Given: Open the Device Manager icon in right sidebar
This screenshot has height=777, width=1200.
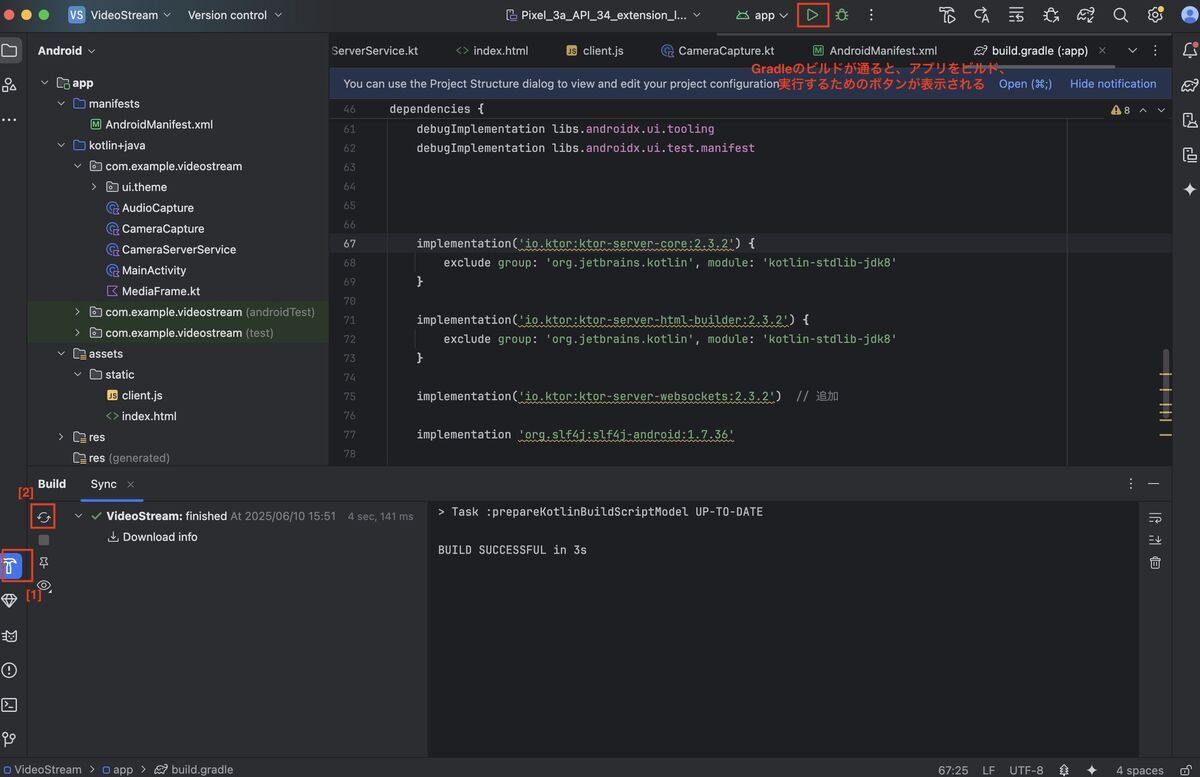Looking at the screenshot, I should tap(1189, 120).
